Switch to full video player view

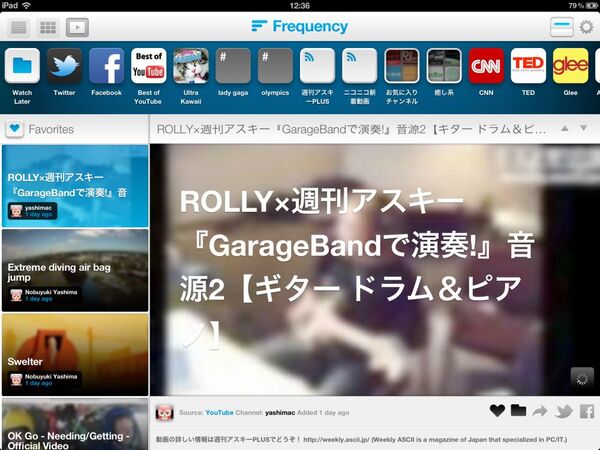click(x=77, y=27)
